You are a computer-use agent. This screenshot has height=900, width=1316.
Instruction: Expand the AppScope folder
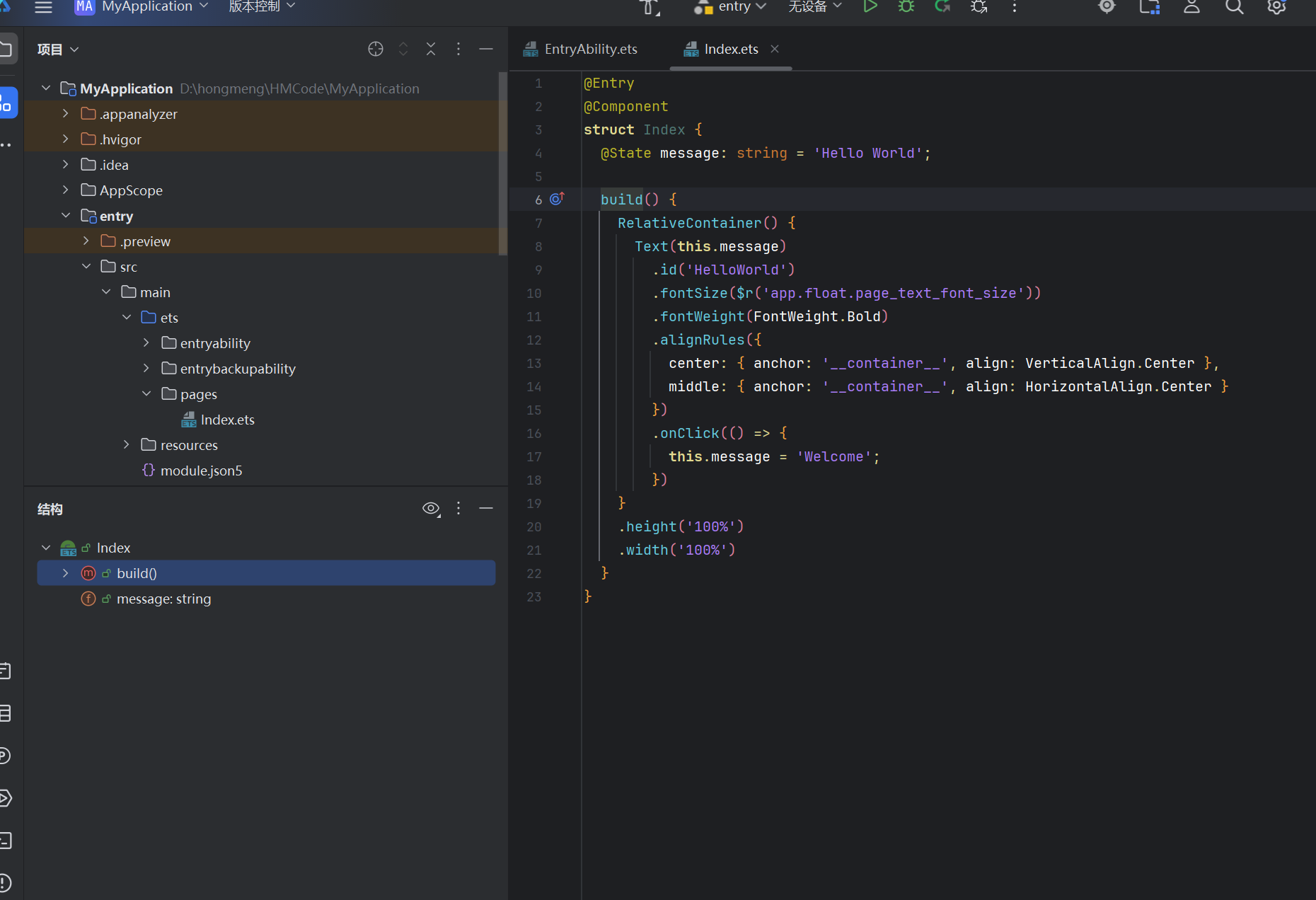point(66,190)
